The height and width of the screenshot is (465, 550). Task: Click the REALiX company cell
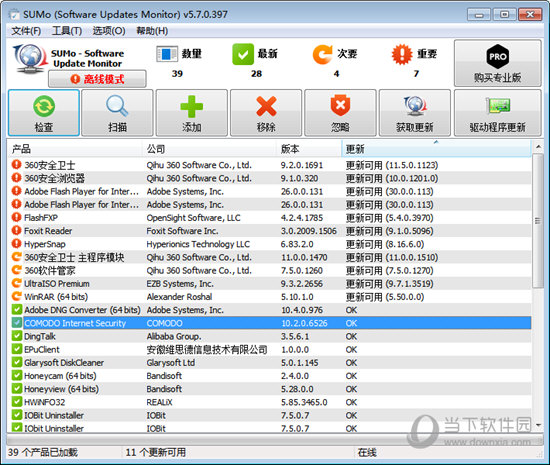click(159, 402)
